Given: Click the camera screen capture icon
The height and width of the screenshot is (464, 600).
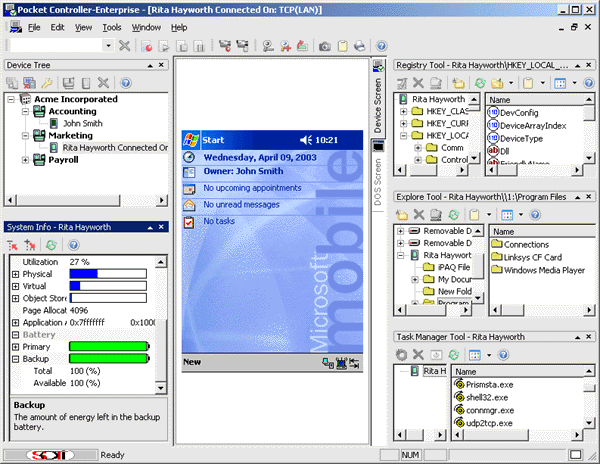Looking at the screenshot, I should point(325,46).
